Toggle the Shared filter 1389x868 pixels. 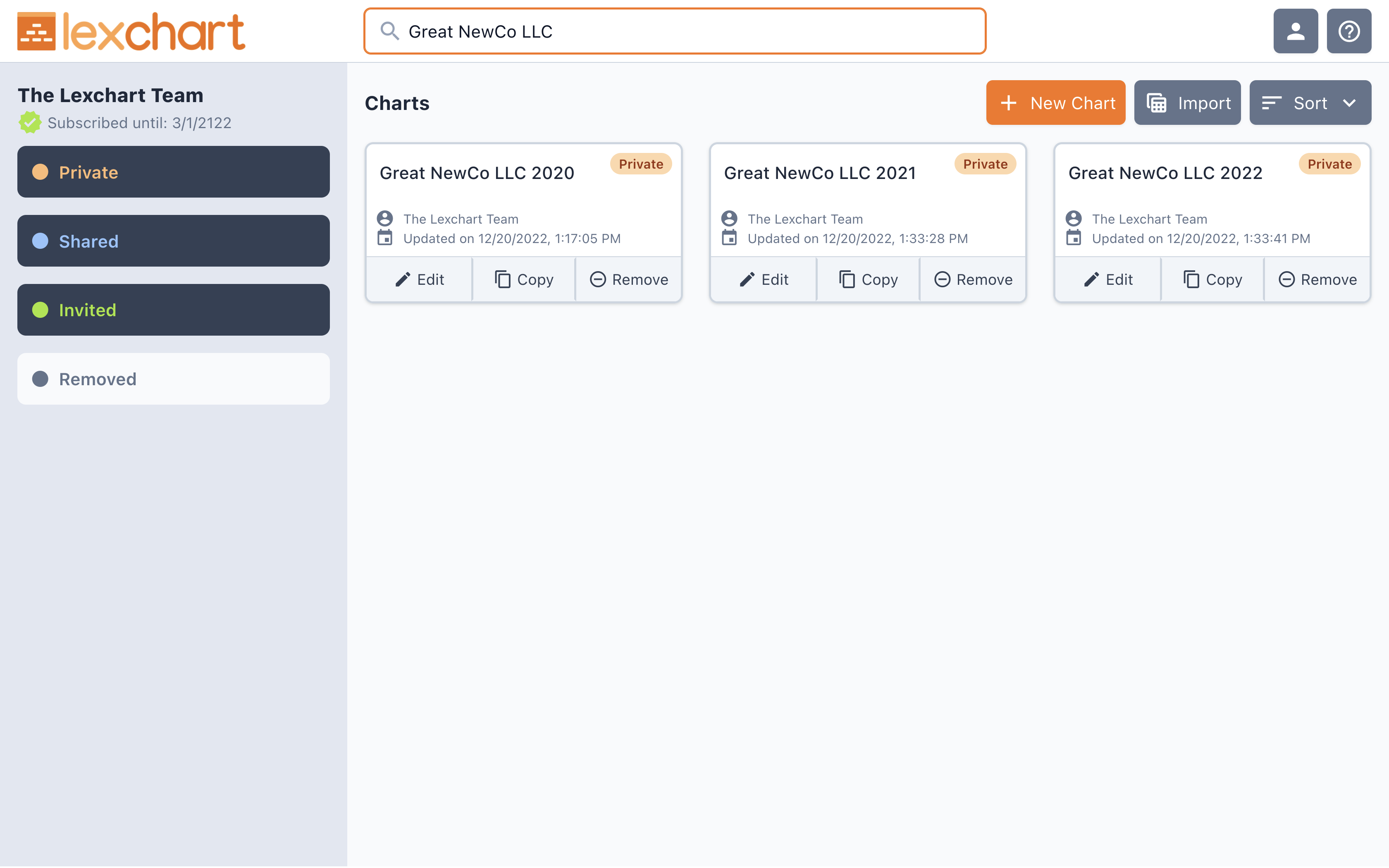point(173,241)
